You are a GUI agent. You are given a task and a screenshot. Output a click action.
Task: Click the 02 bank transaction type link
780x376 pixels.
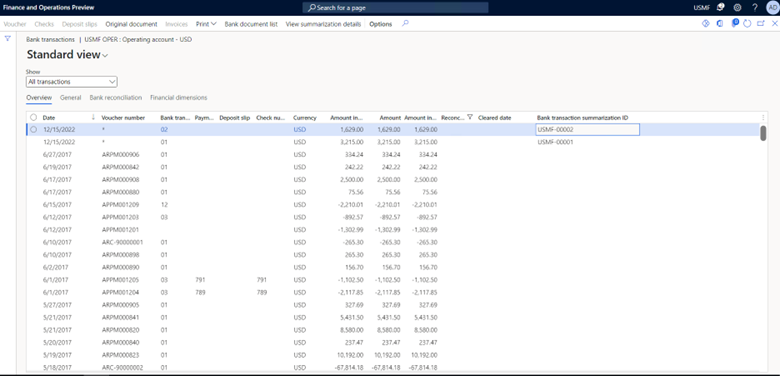click(164, 129)
